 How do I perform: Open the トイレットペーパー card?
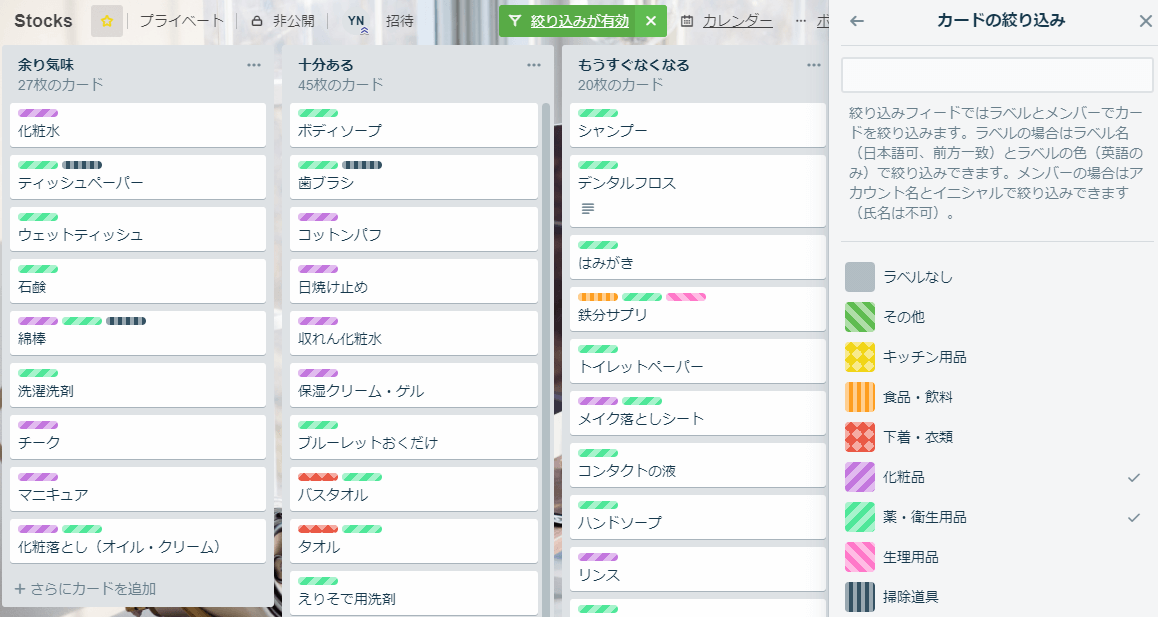[x=698, y=361]
